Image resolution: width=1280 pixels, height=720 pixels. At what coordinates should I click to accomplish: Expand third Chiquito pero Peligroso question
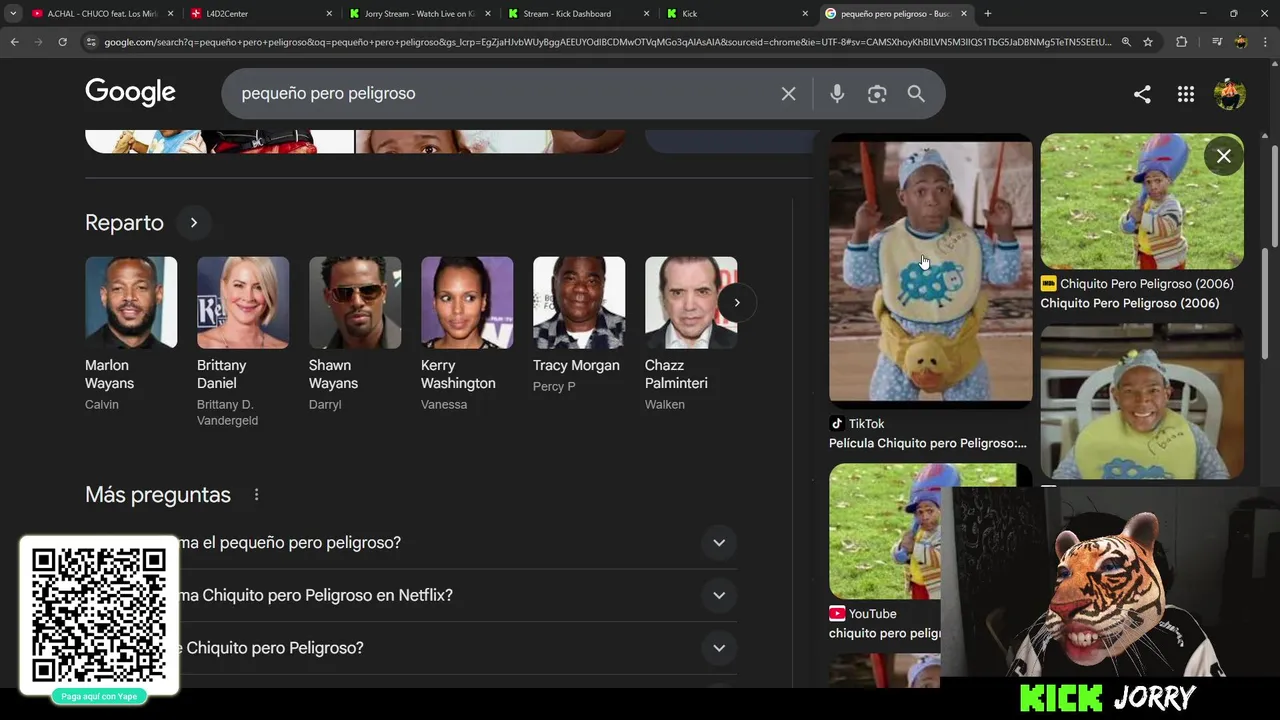[718, 648]
